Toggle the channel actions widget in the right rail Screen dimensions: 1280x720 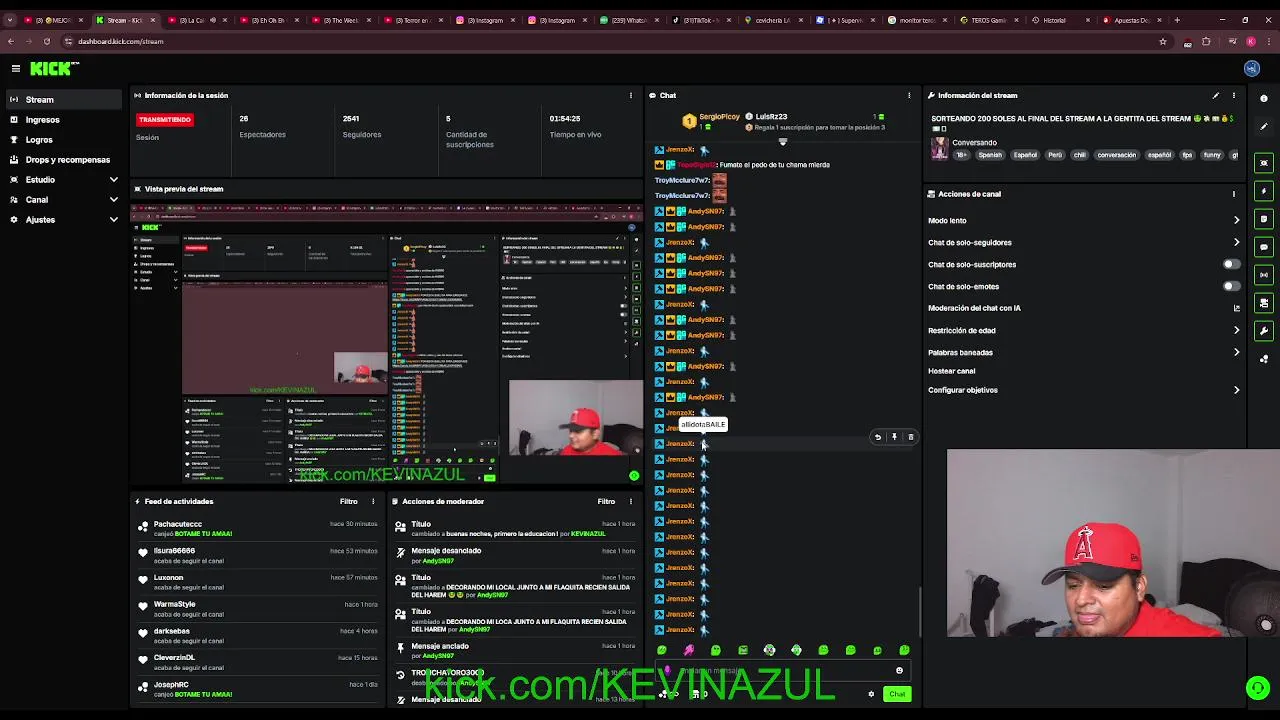(x=1264, y=303)
